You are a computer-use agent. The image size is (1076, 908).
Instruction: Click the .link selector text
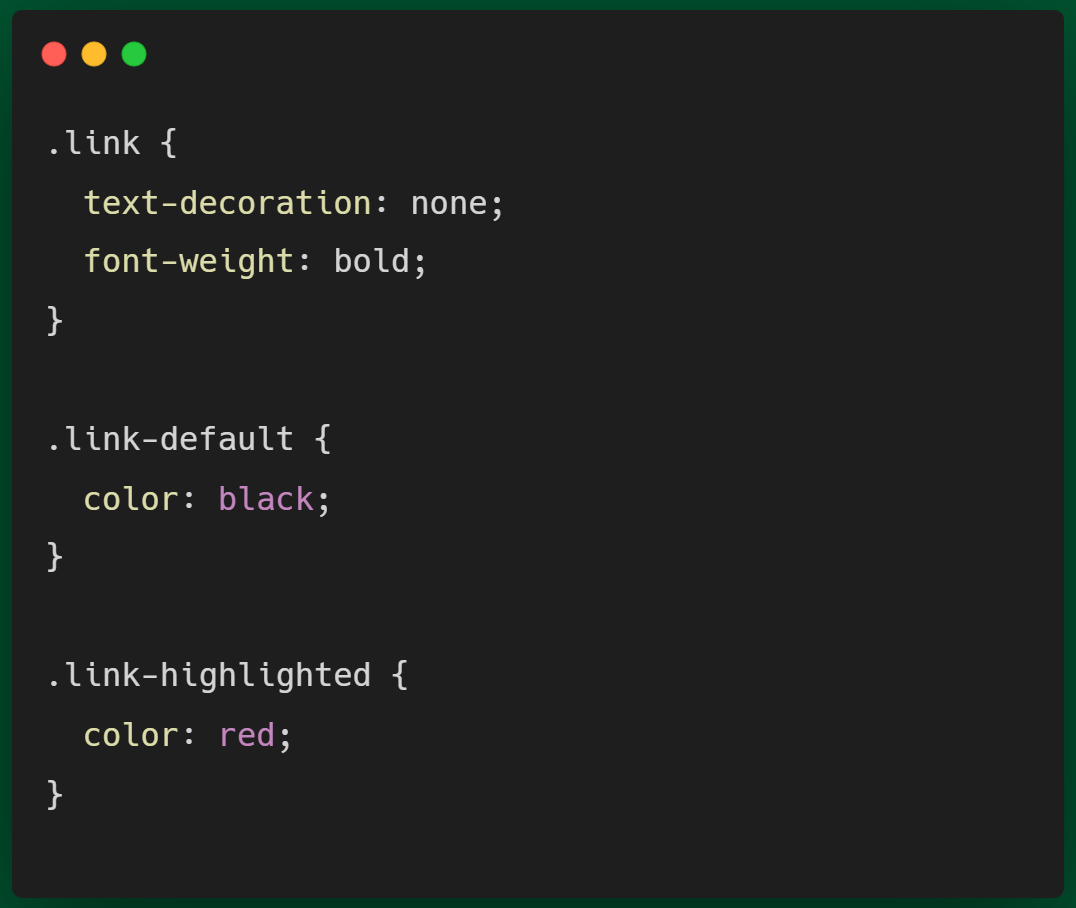94,143
